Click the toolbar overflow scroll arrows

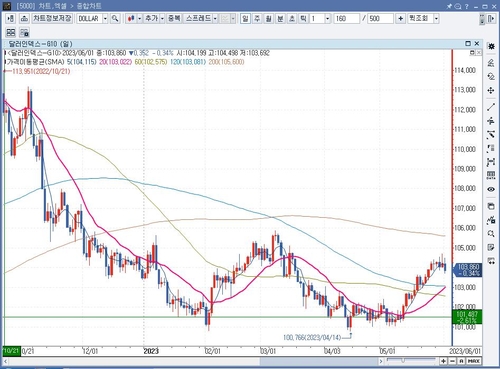(x=482, y=19)
